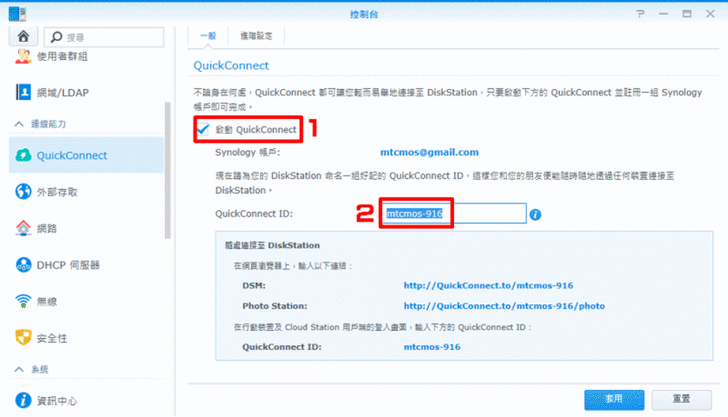
Task: Collapse the 系統 section
Action: 19,370
